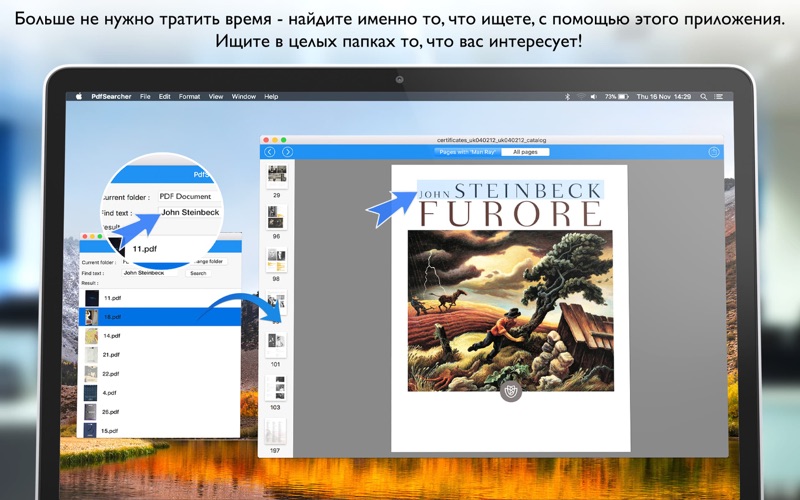Screen dimensions: 800x500
Task: Open the Apple menu icon
Action: [x=79, y=96]
